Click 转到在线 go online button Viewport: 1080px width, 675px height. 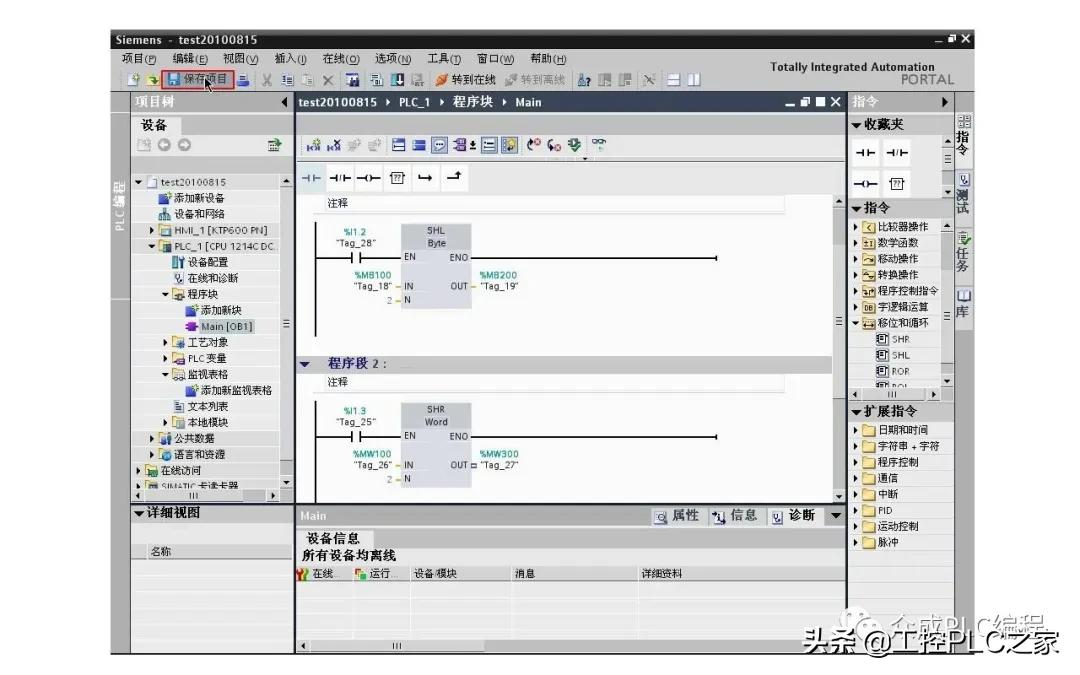coord(466,80)
